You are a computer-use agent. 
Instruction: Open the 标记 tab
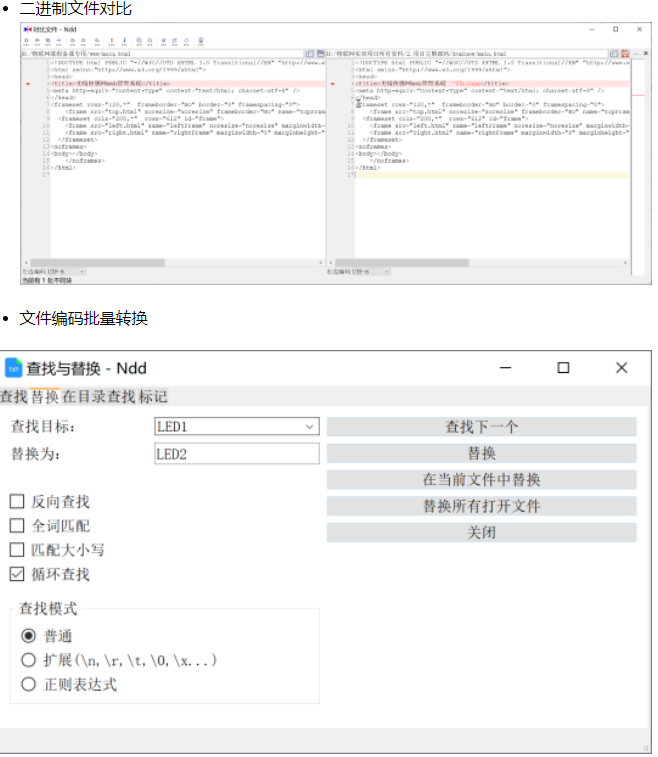[153, 397]
